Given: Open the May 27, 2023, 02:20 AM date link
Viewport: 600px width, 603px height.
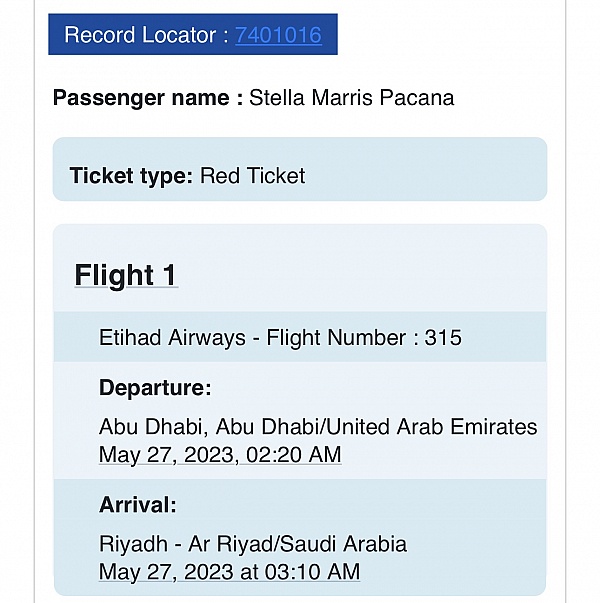Looking at the screenshot, I should pyautogui.click(x=220, y=455).
